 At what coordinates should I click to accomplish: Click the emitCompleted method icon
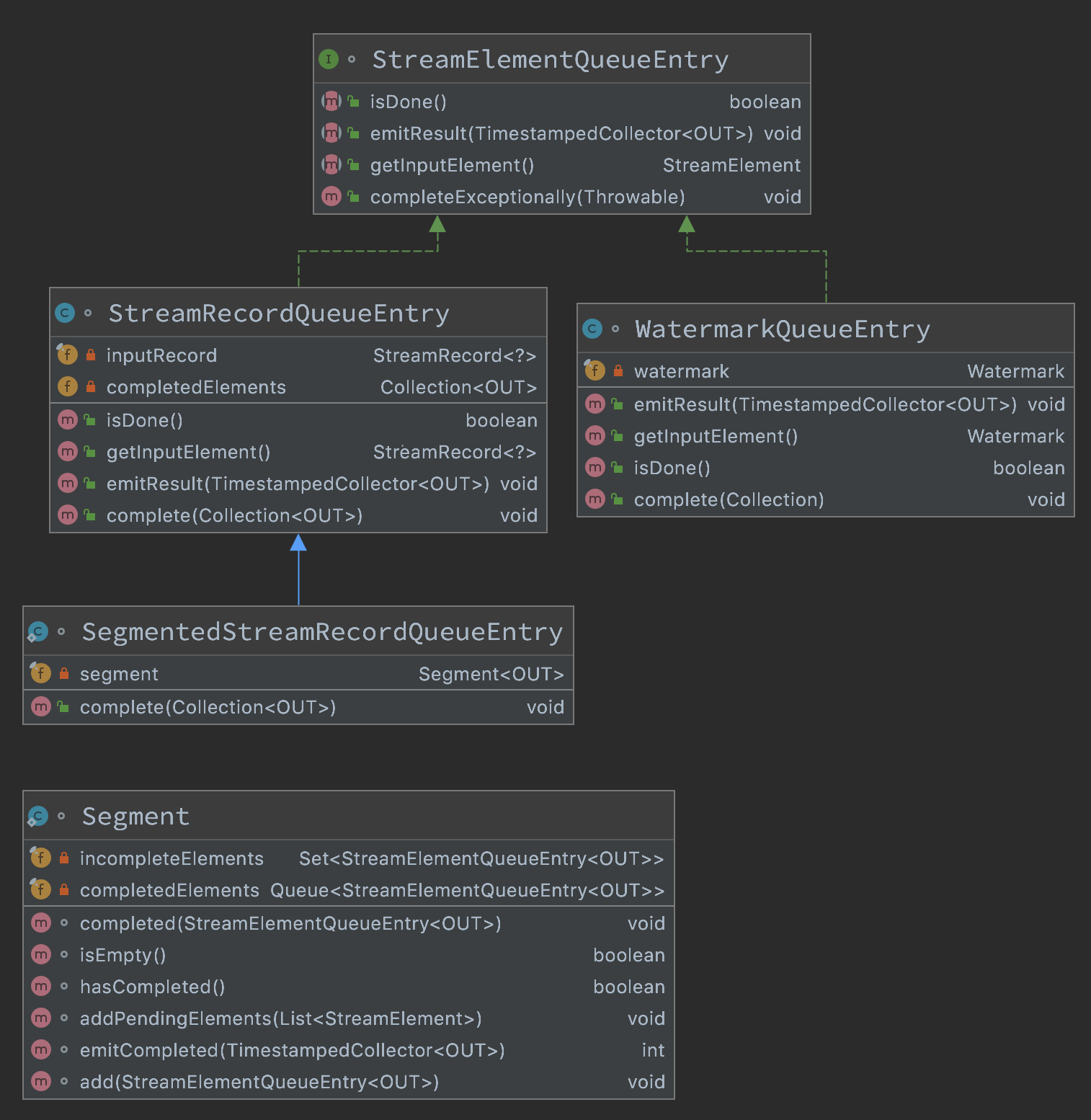pyautogui.click(x=42, y=1049)
